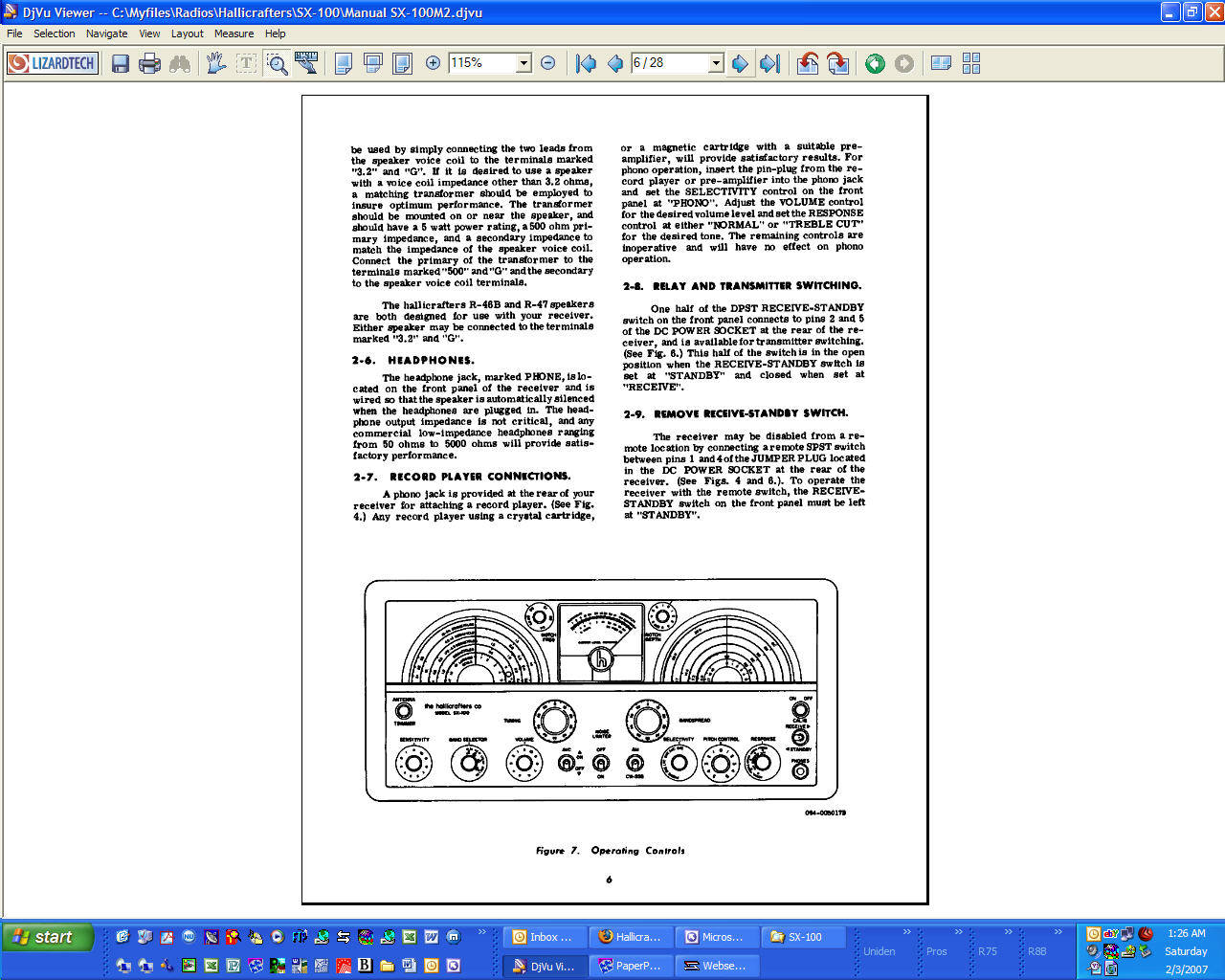Click the 'Figure 7. Operating Controls' caption
1225x980 pixels.
(x=610, y=850)
